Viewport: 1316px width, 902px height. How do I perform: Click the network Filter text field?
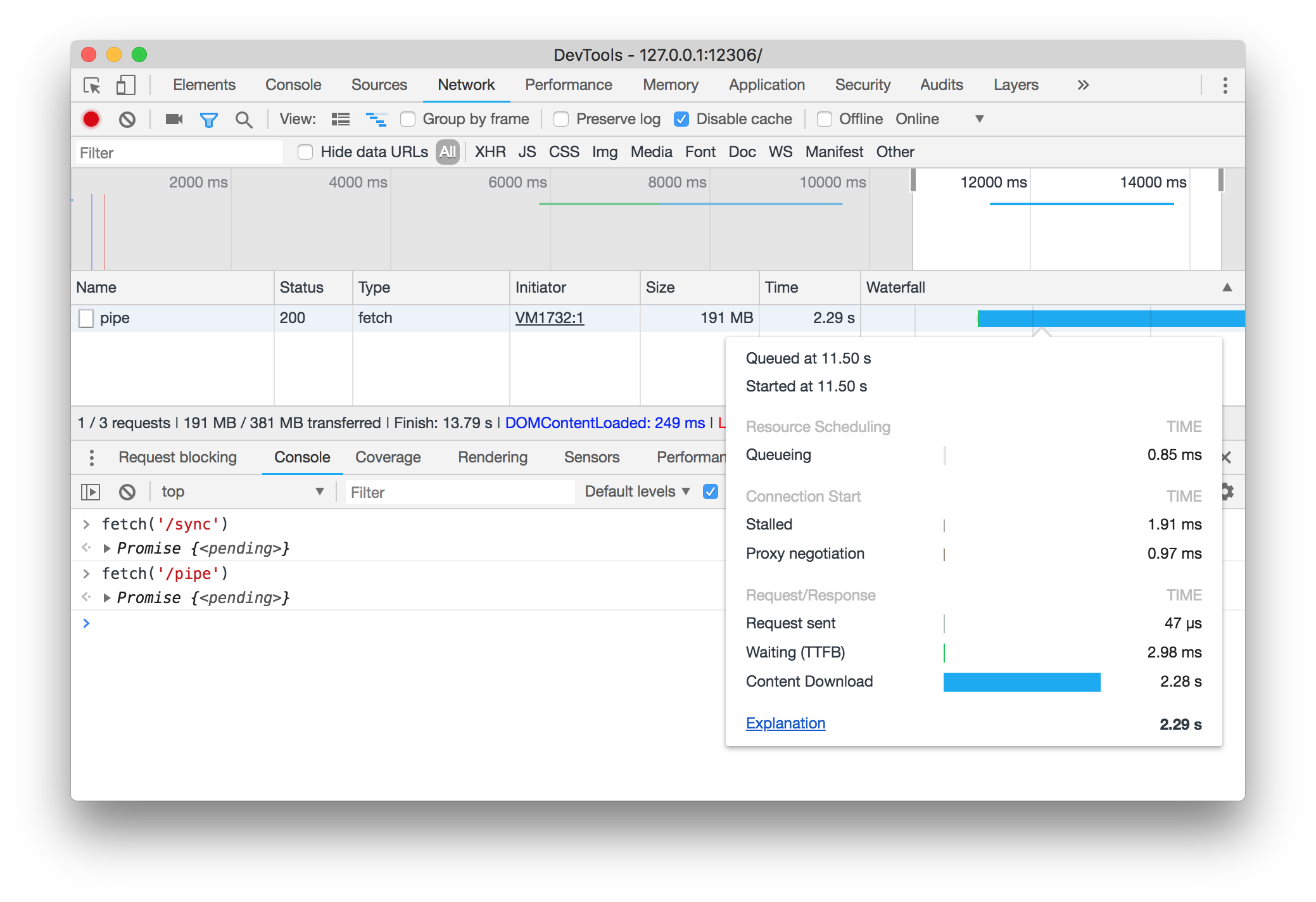[x=179, y=153]
